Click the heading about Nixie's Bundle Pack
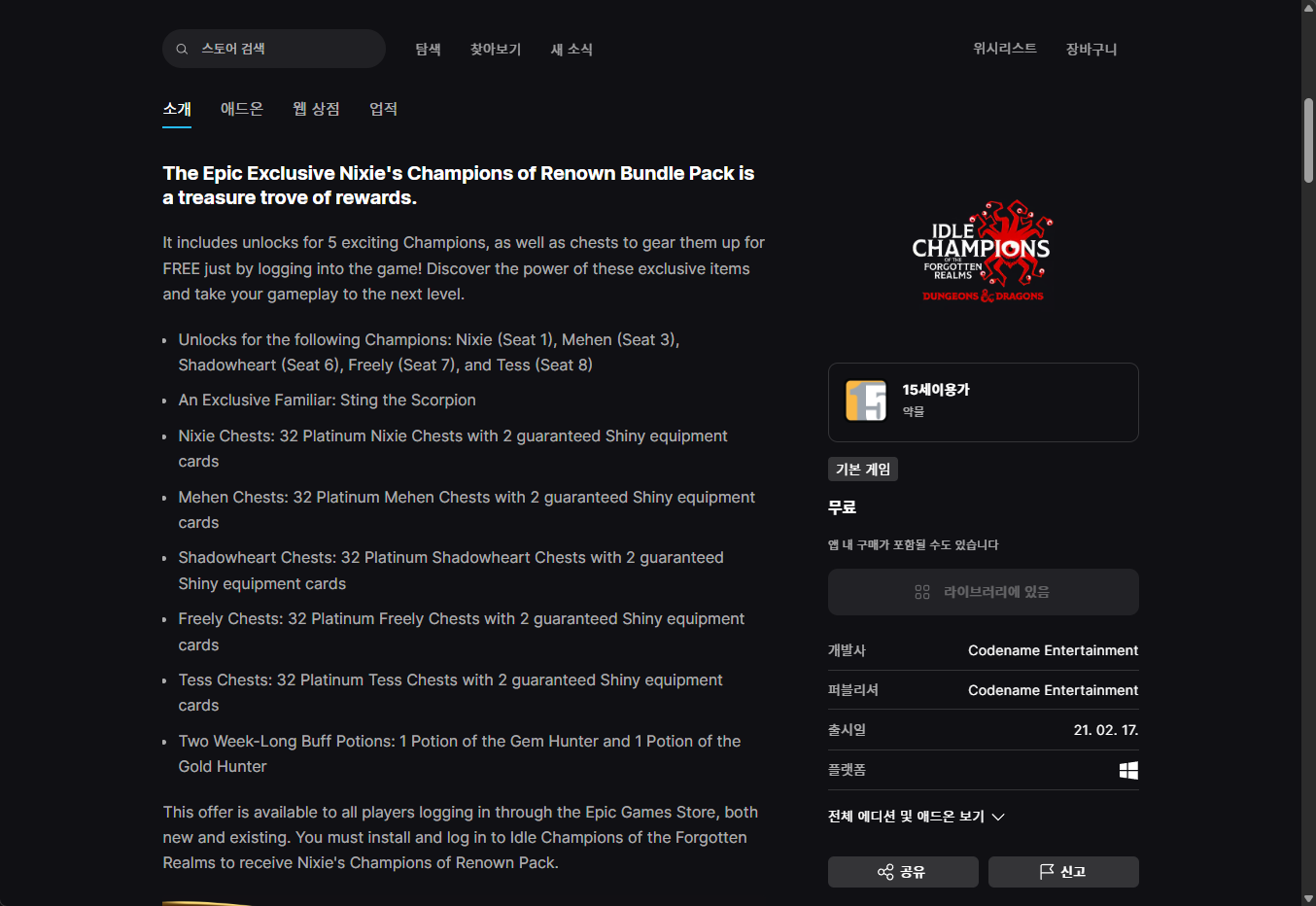Screen dimensions: 1316x906 pos(459,185)
